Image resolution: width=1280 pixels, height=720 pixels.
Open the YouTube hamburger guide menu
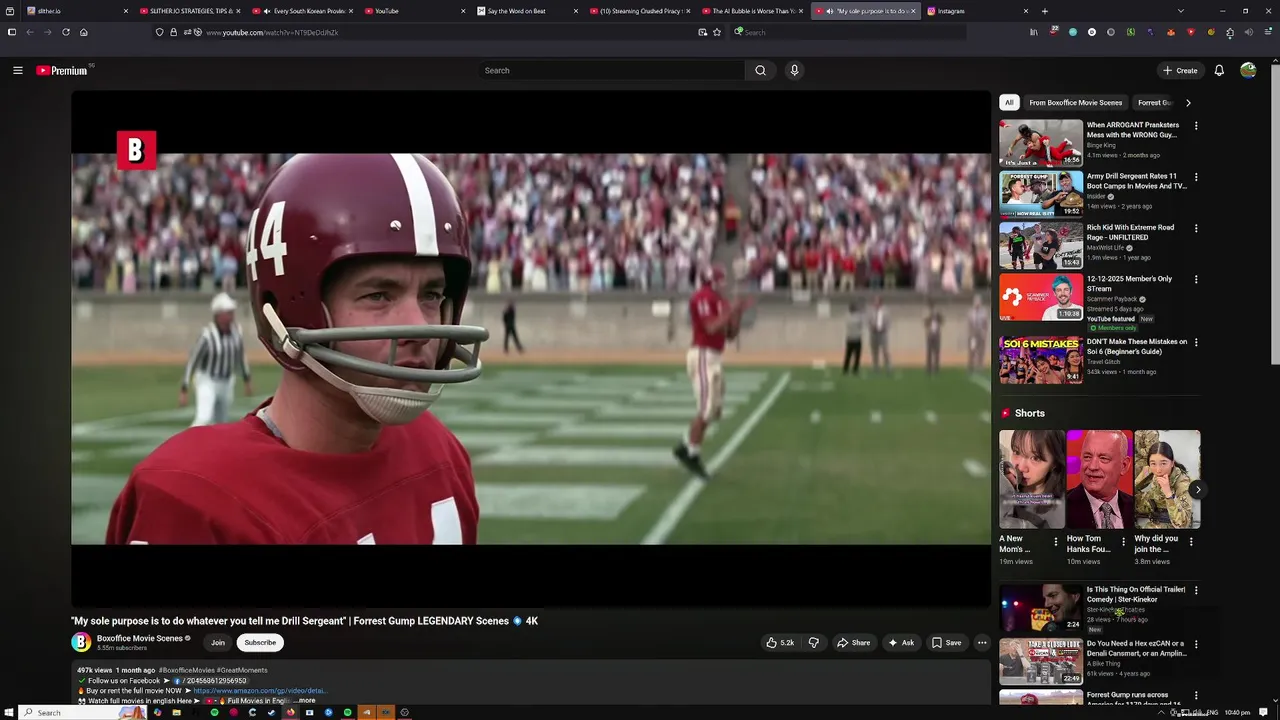pos(17,70)
